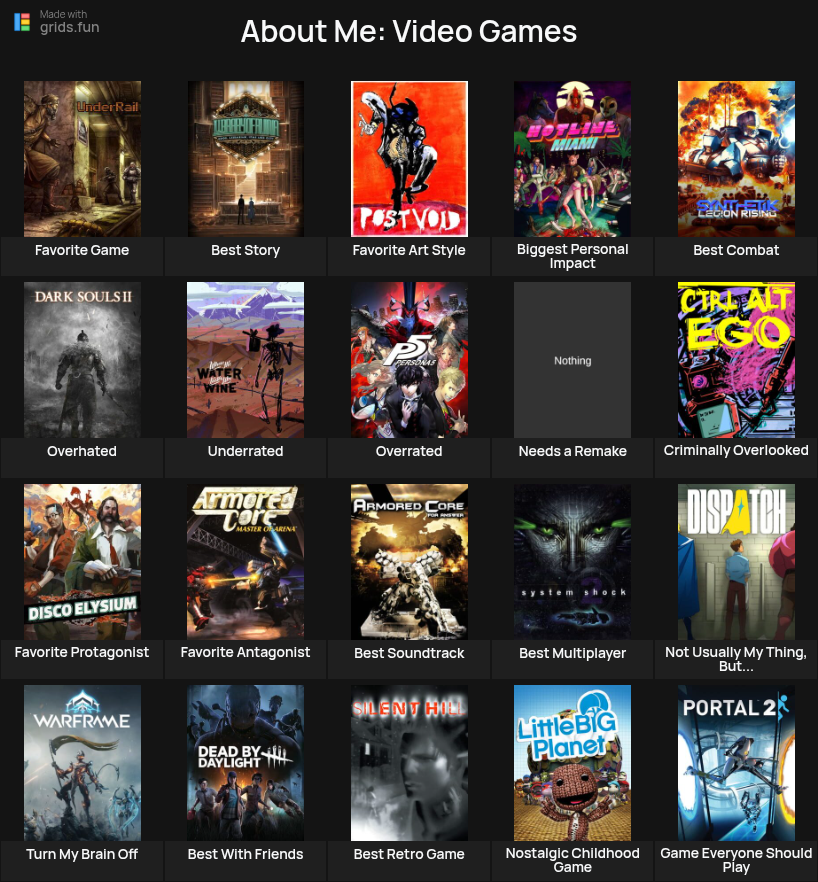
Task: Click the 'Biggest Personal Impact' label
Action: 572,256
